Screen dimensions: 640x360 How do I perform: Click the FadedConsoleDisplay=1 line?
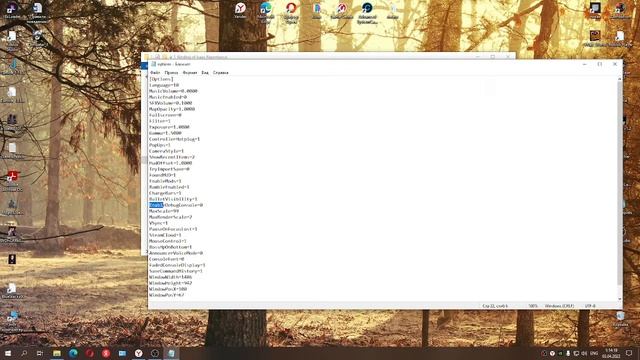(177, 265)
